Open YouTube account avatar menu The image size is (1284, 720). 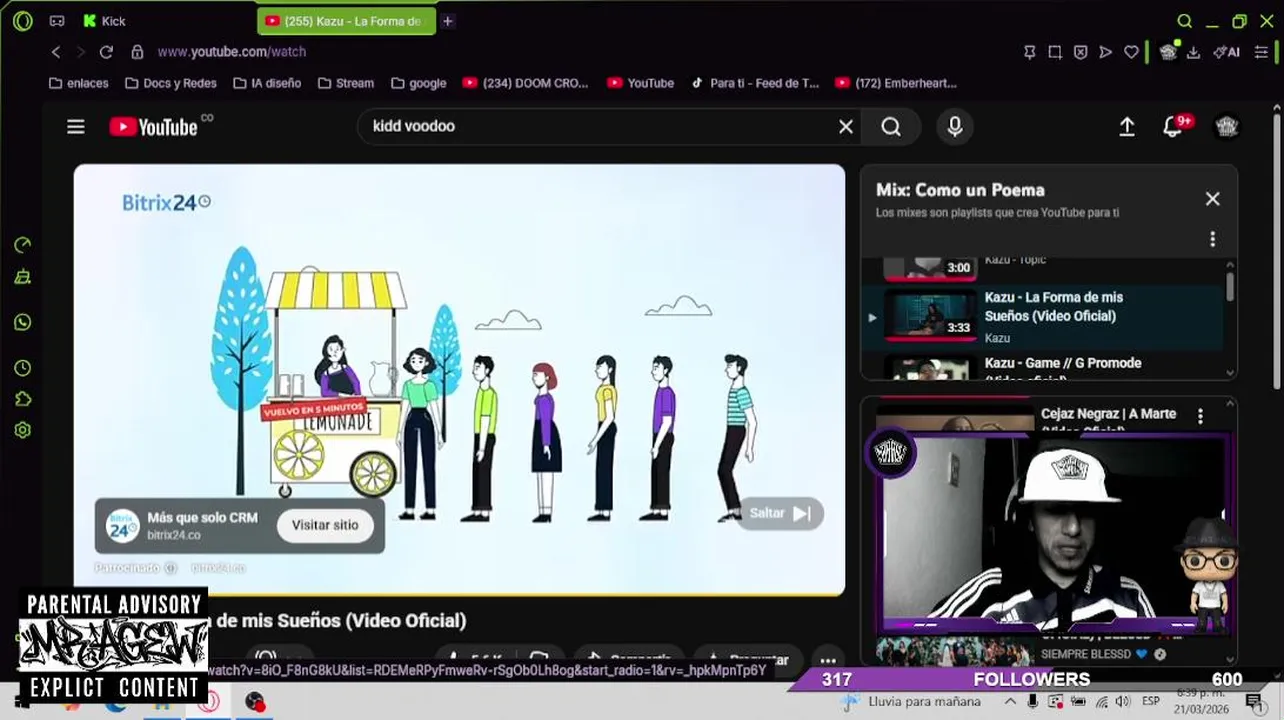1227,126
